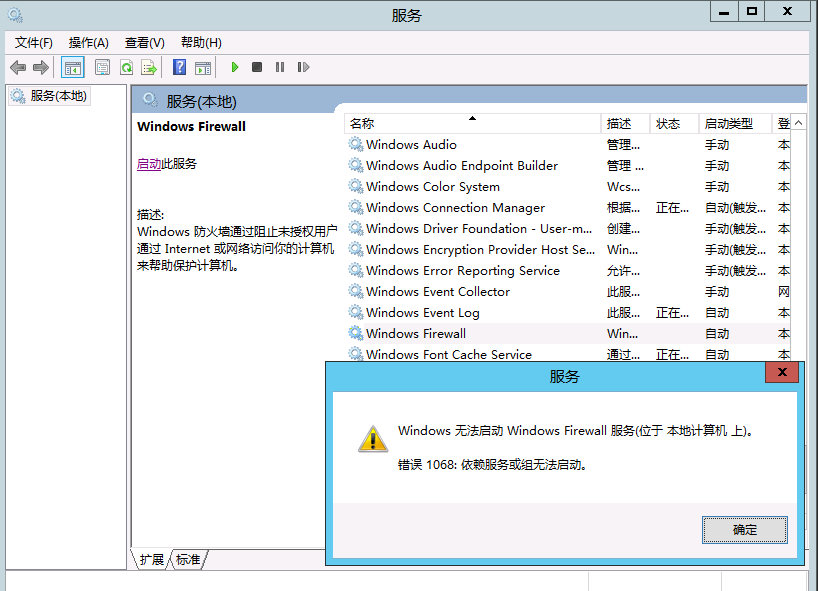Click 正在... status of Windows Event Log
The image size is (818, 591).
click(x=672, y=312)
